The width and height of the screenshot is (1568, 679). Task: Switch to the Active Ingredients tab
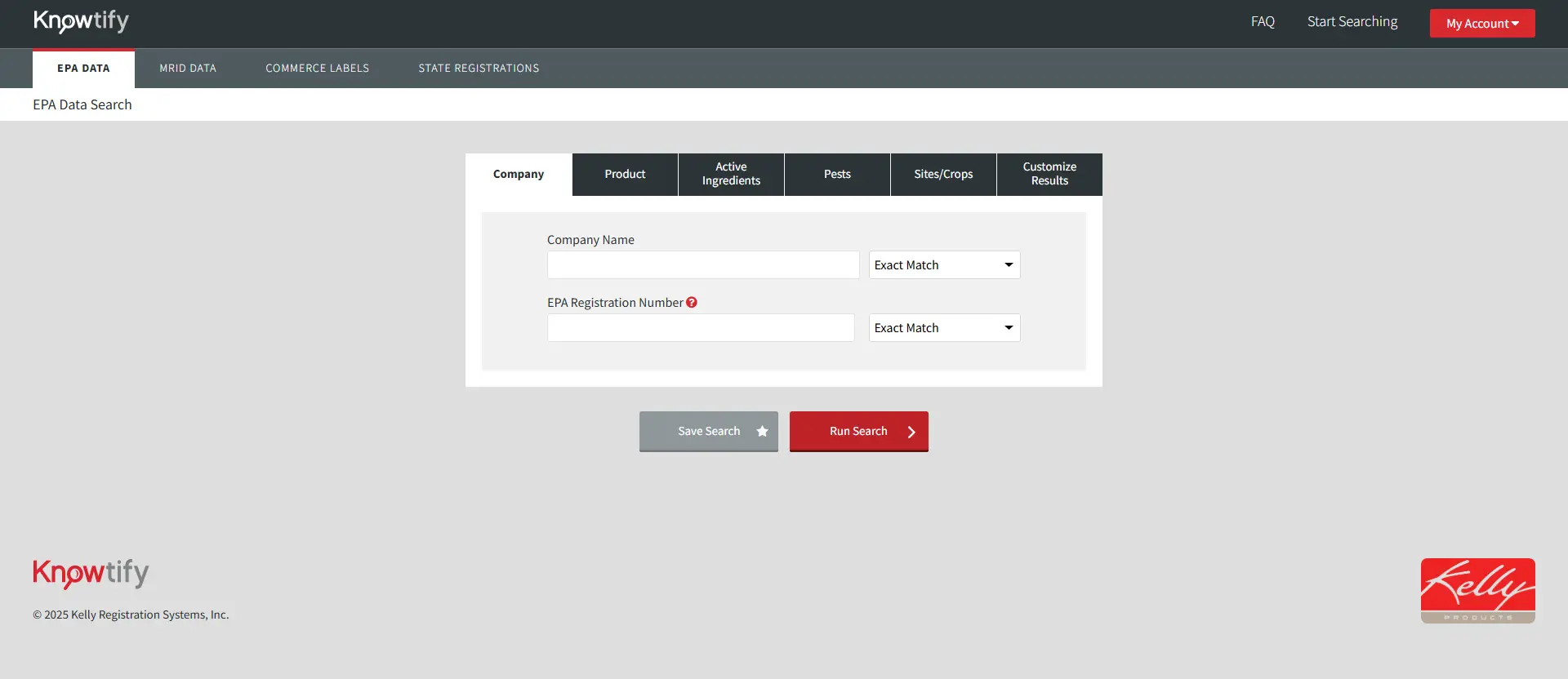731,175
